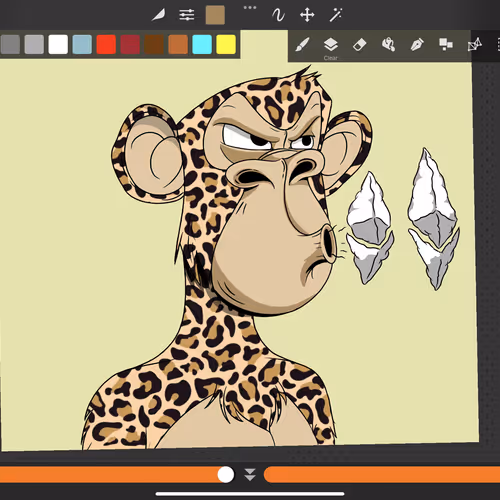Pick the white palette swatch
Viewport: 500px width, 500px height.
pyautogui.click(x=58, y=44)
